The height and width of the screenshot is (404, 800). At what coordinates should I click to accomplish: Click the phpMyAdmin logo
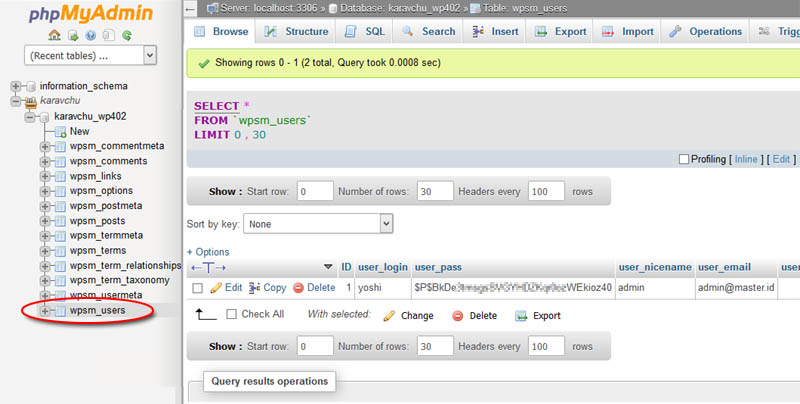(x=91, y=13)
